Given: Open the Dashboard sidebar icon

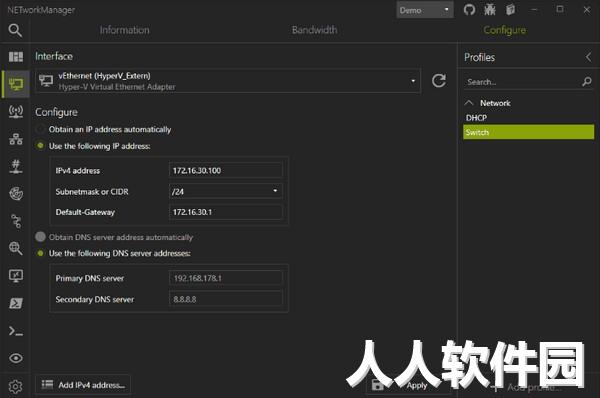Looking at the screenshot, I should [16, 57].
